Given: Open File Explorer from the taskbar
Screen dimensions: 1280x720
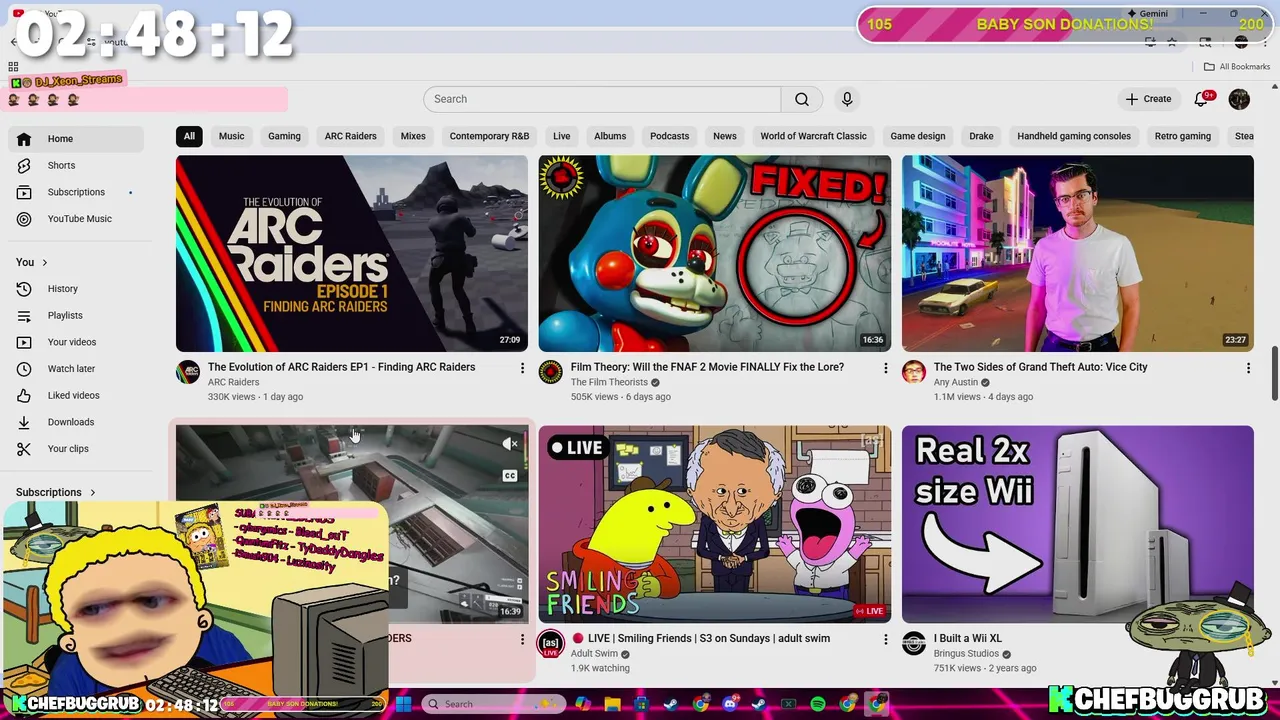Looking at the screenshot, I should pyautogui.click(x=613, y=704).
